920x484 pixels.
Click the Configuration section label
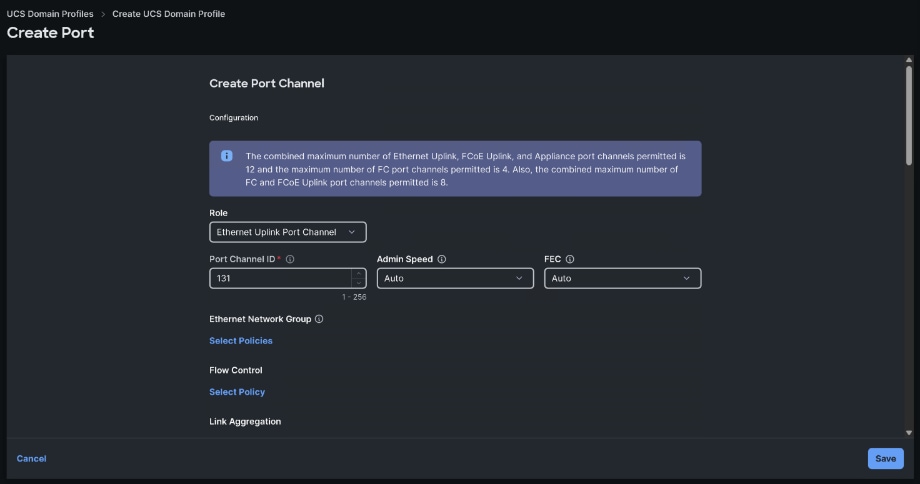234,118
